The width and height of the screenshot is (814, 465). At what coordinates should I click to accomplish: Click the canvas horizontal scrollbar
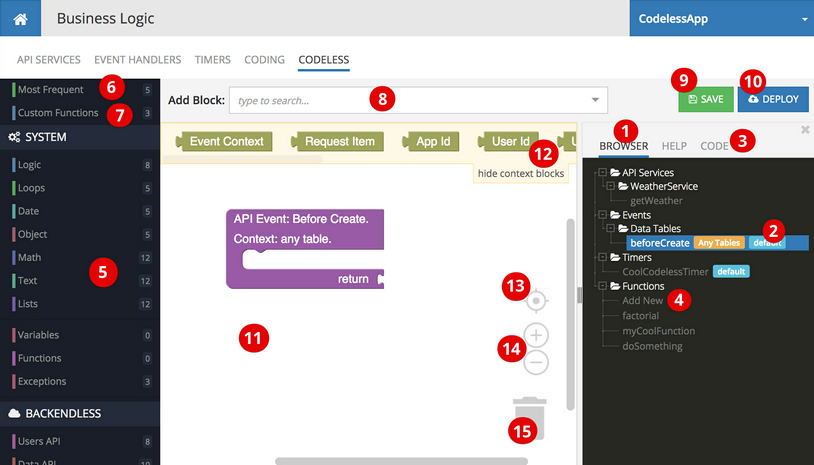401,461
